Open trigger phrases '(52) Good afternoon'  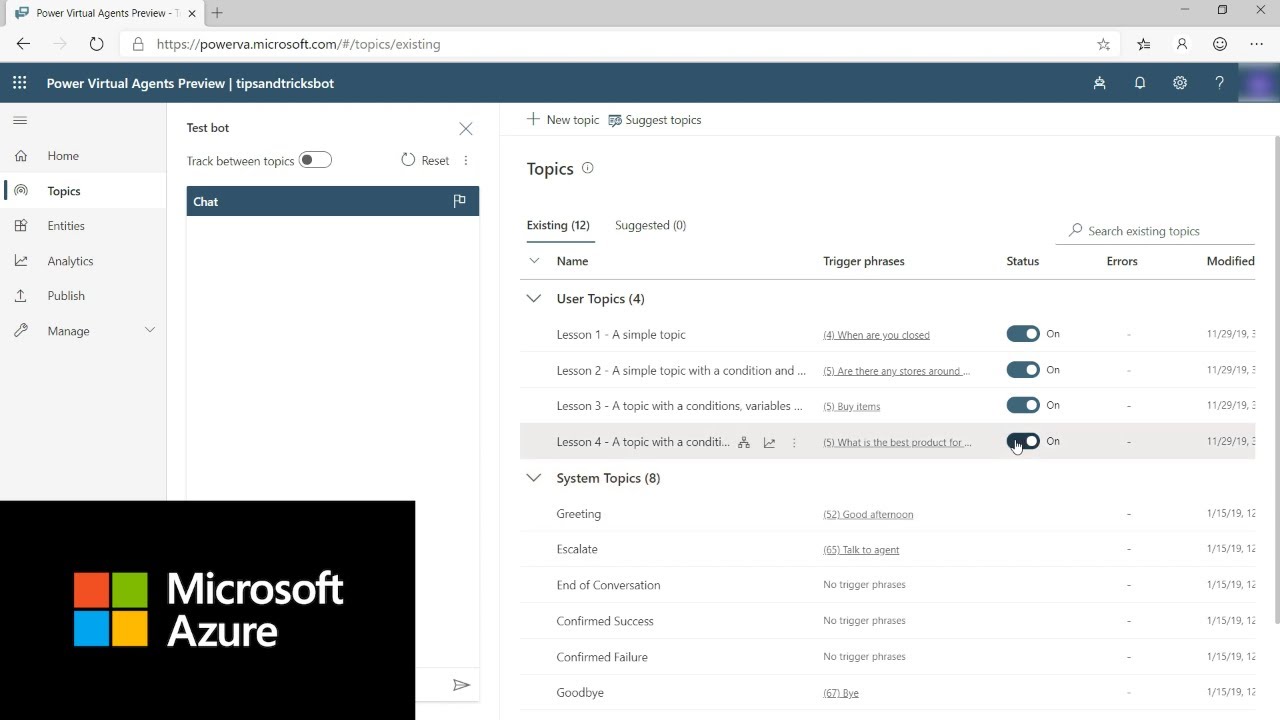(x=868, y=514)
